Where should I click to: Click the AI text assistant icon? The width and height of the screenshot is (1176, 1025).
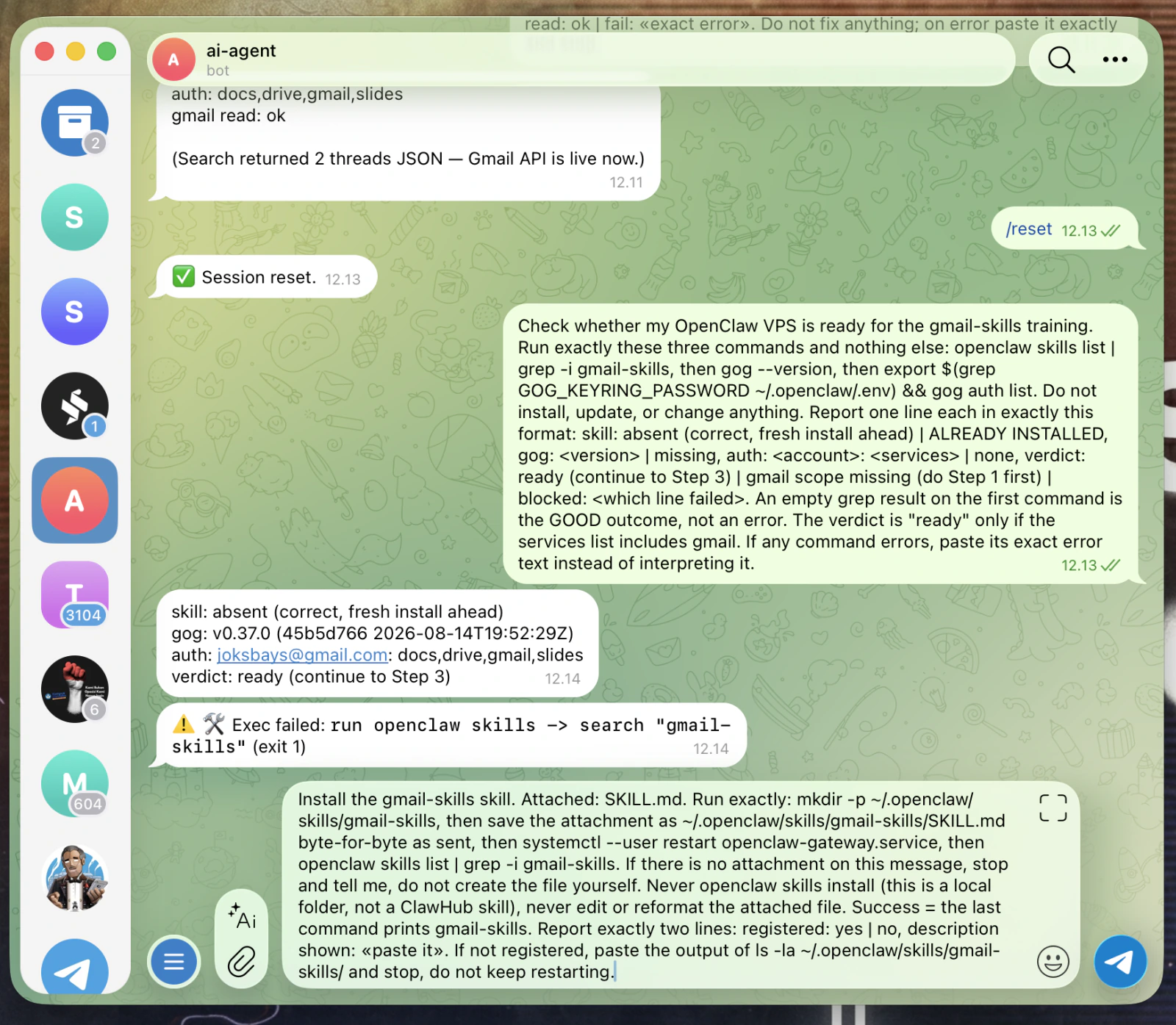242,916
